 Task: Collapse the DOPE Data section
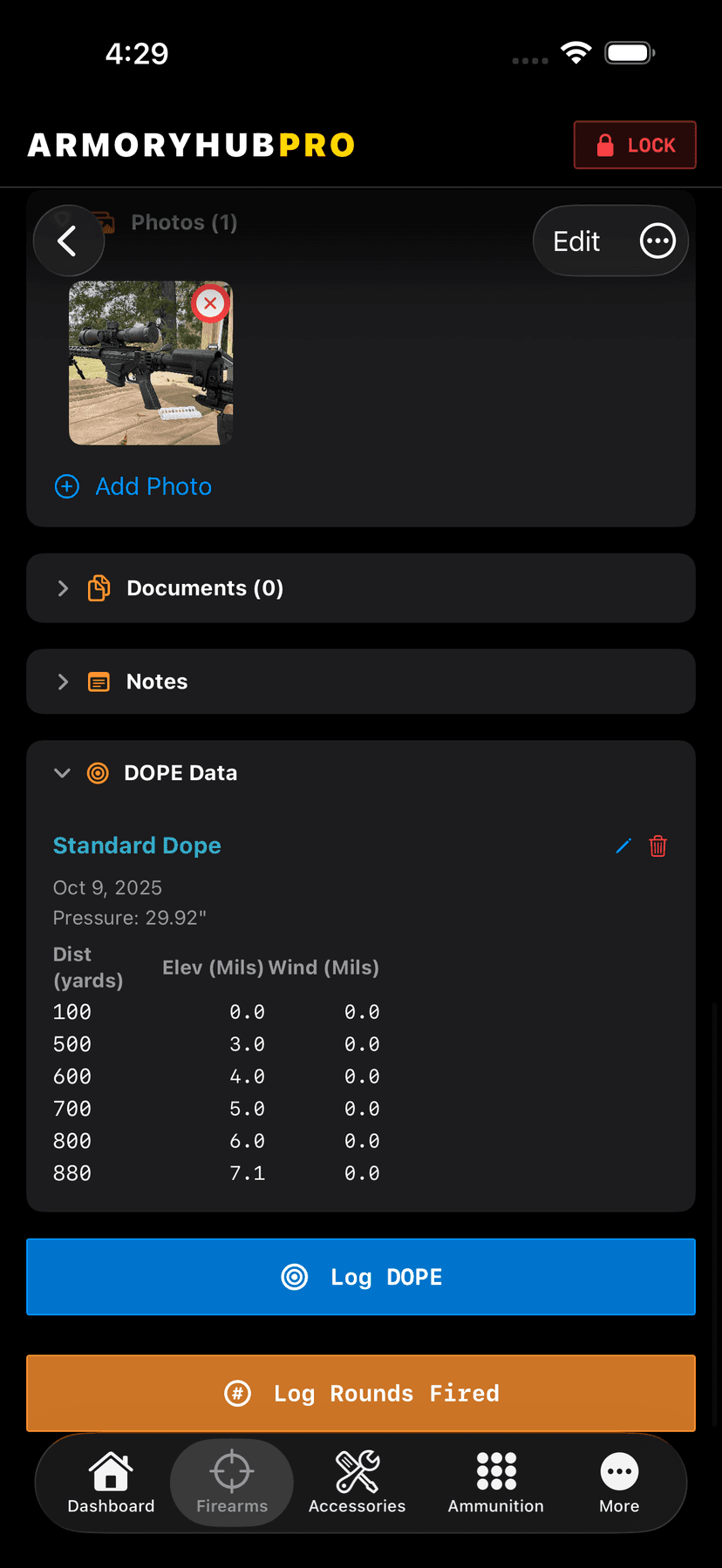pyautogui.click(x=63, y=773)
